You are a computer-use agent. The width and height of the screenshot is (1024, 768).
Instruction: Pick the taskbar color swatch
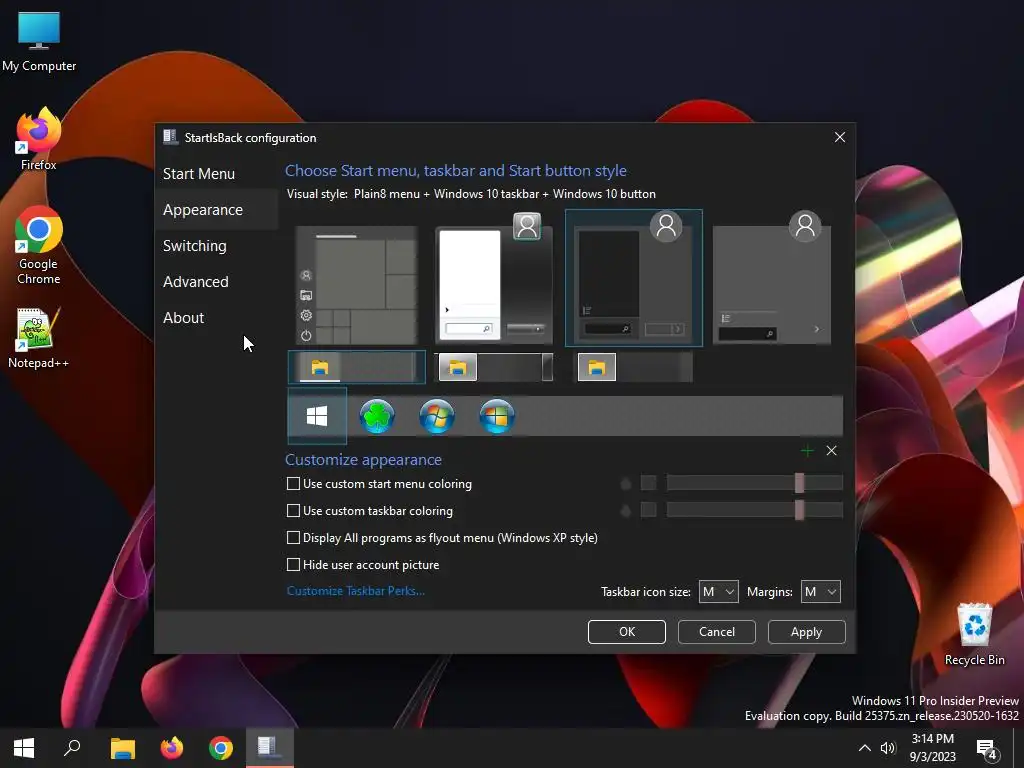click(648, 510)
